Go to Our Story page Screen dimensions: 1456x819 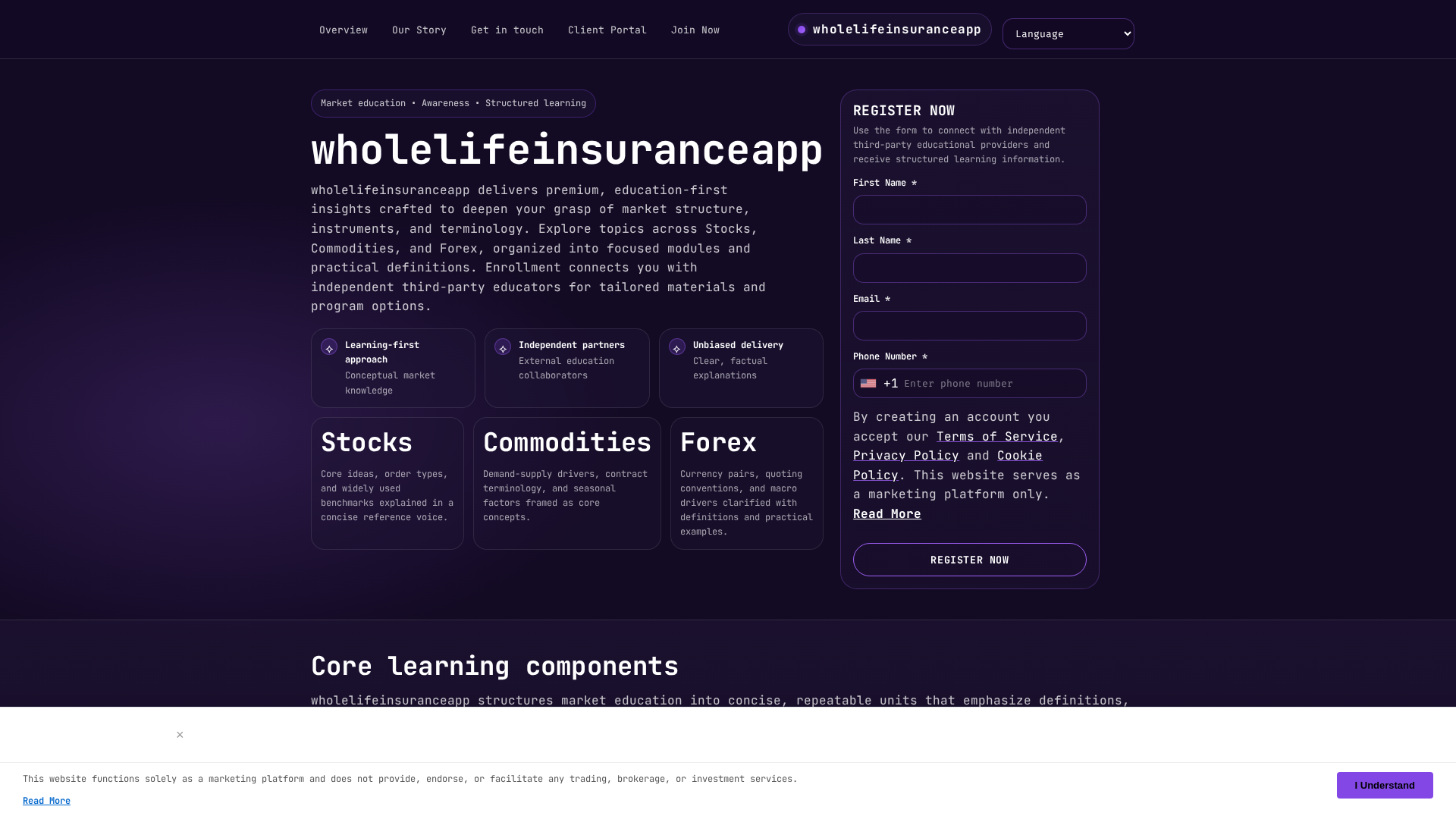click(419, 30)
